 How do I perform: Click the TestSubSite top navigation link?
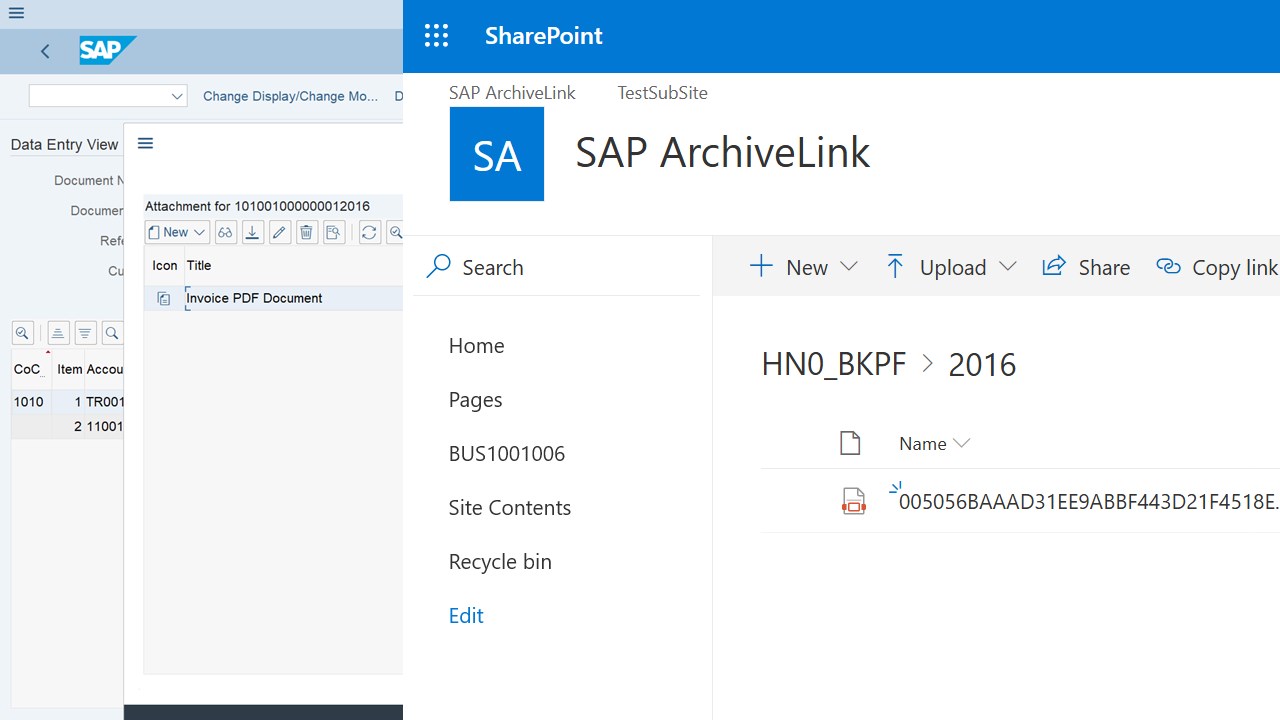(662, 93)
